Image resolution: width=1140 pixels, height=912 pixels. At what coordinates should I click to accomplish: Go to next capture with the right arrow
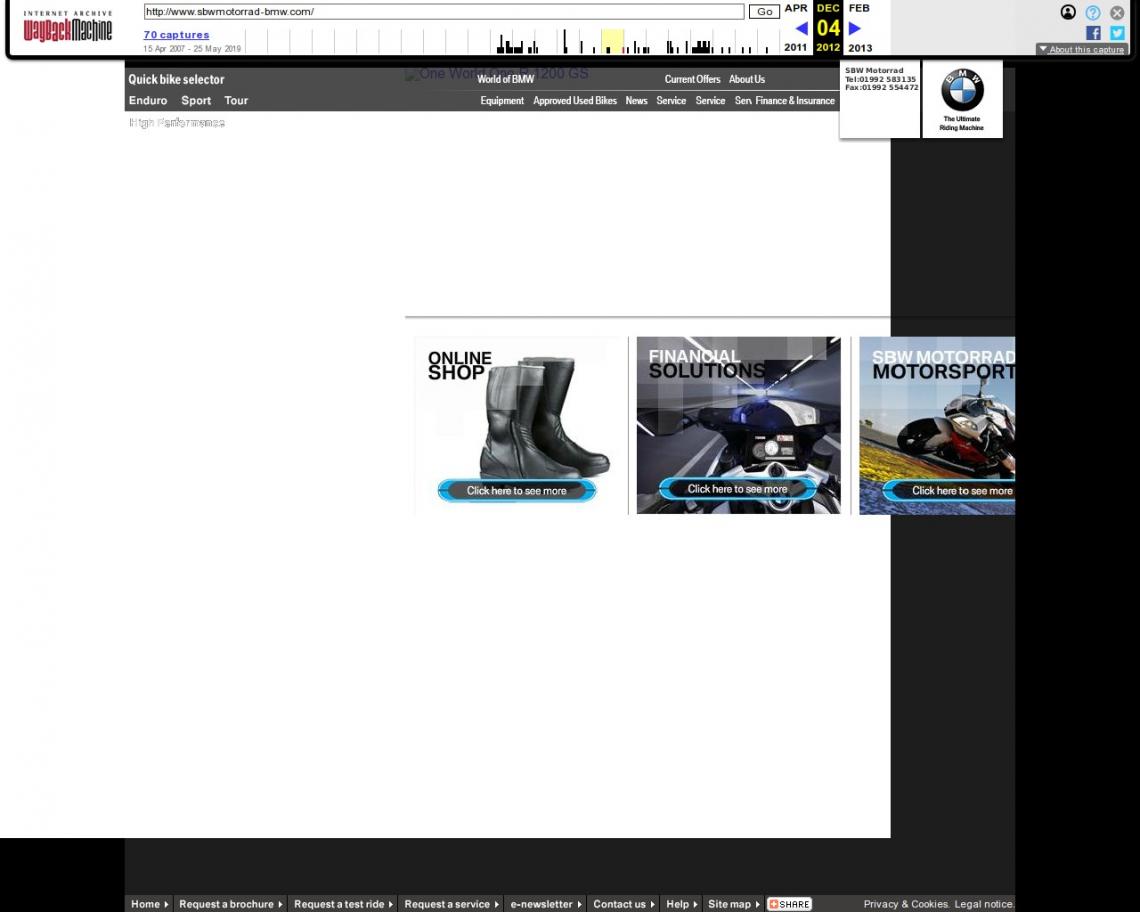855,28
